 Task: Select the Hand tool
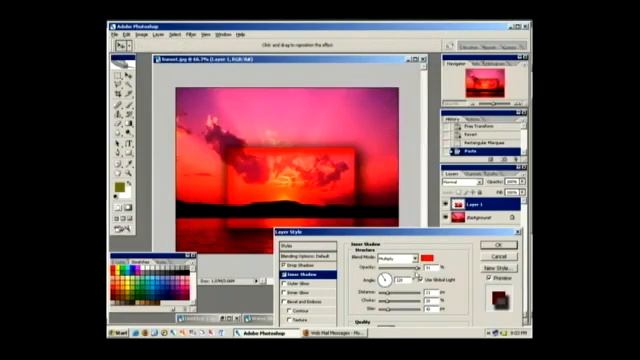pos(118,173)
